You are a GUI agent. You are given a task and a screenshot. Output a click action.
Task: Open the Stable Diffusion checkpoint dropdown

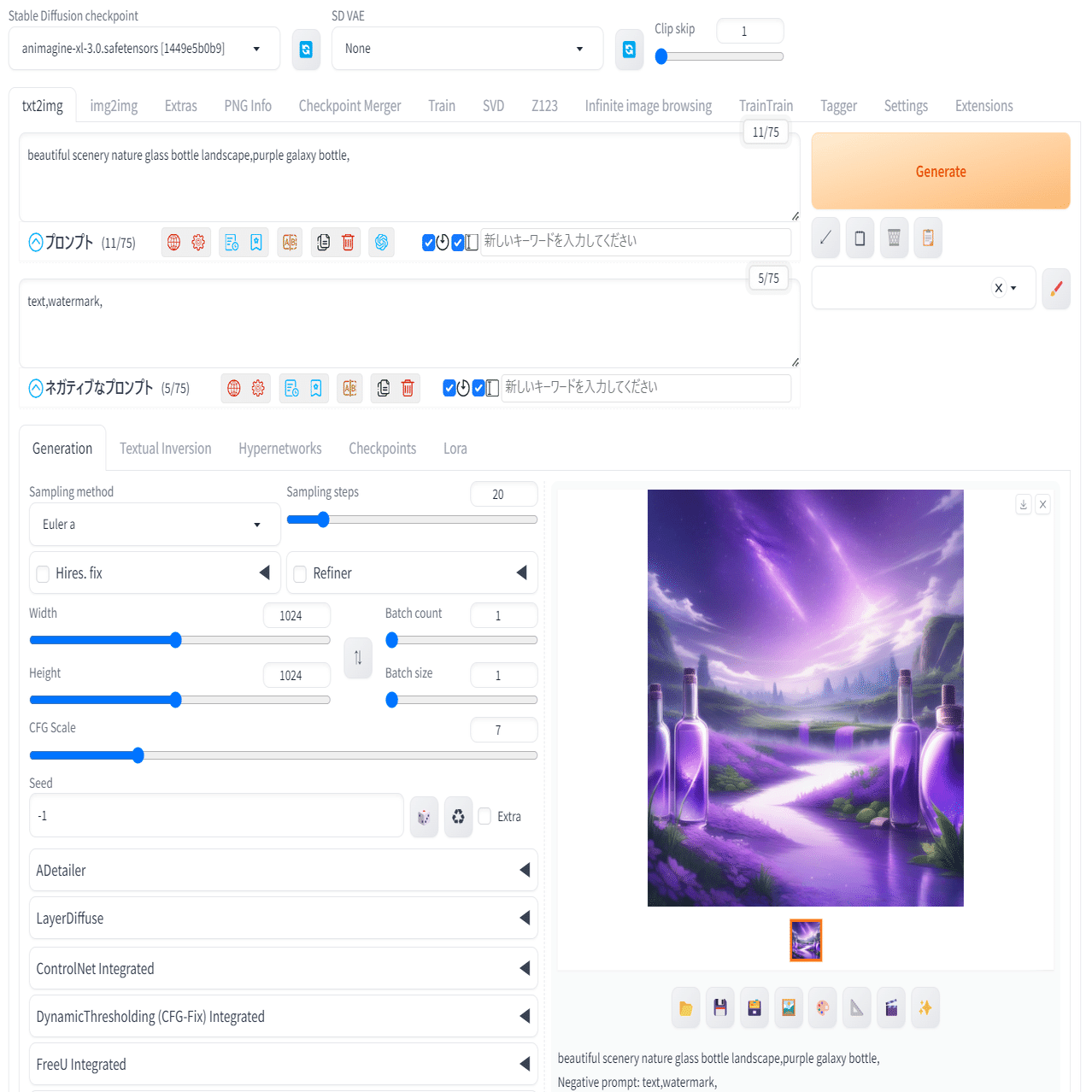click(144, 49)
